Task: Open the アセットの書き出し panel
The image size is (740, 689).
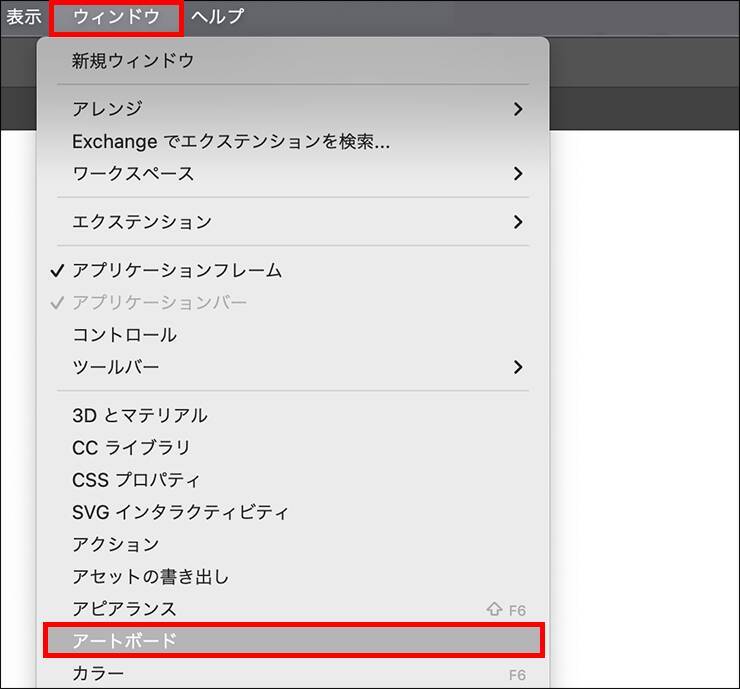Action: (151, 576)
